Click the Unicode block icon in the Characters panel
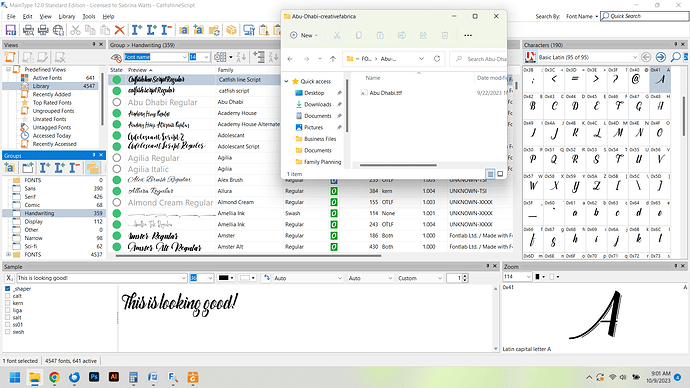690x388 pixels. 530,57
